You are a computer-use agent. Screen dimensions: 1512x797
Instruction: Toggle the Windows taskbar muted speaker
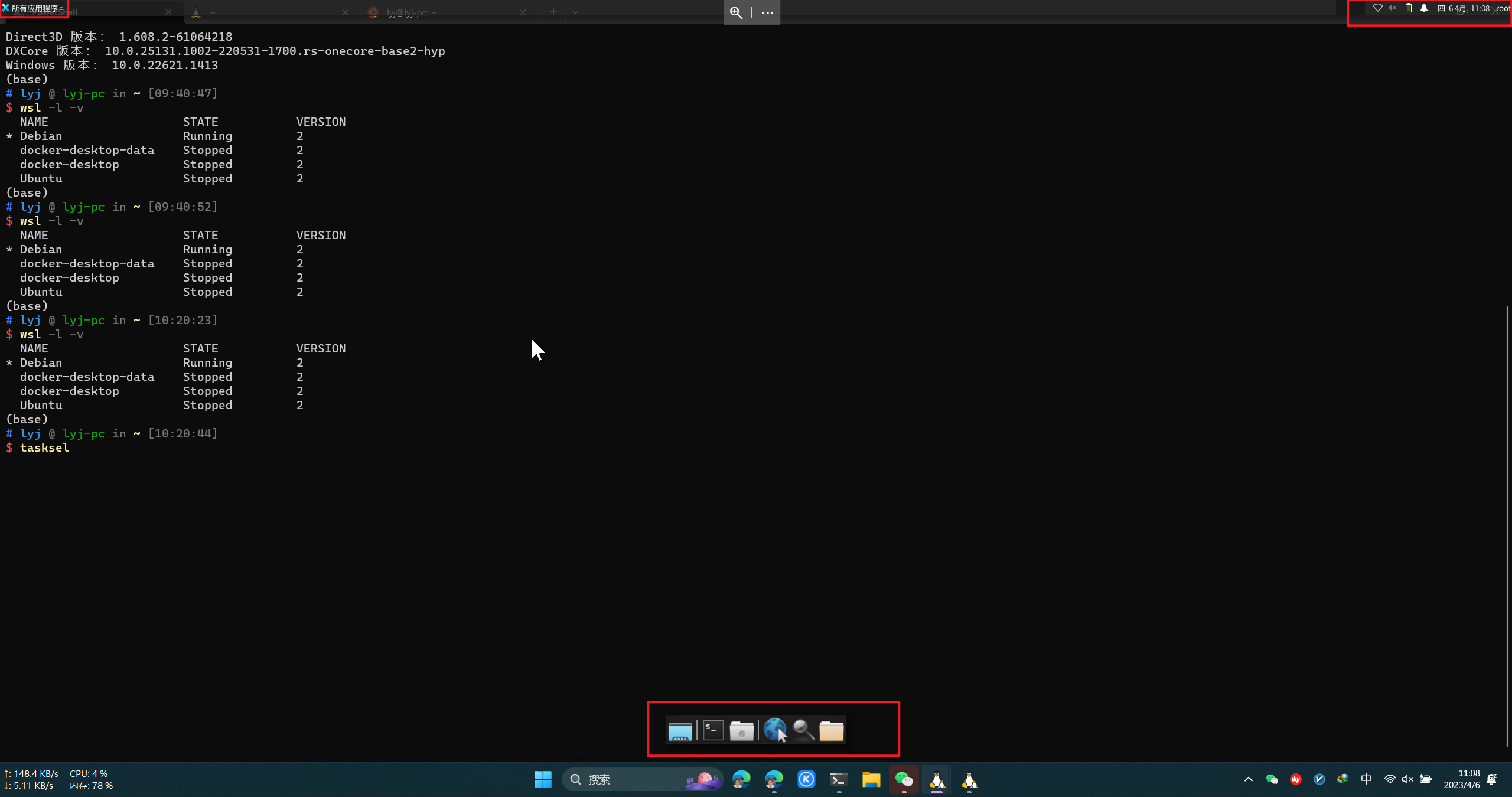pyautogui.click(x=1407, y=779)
